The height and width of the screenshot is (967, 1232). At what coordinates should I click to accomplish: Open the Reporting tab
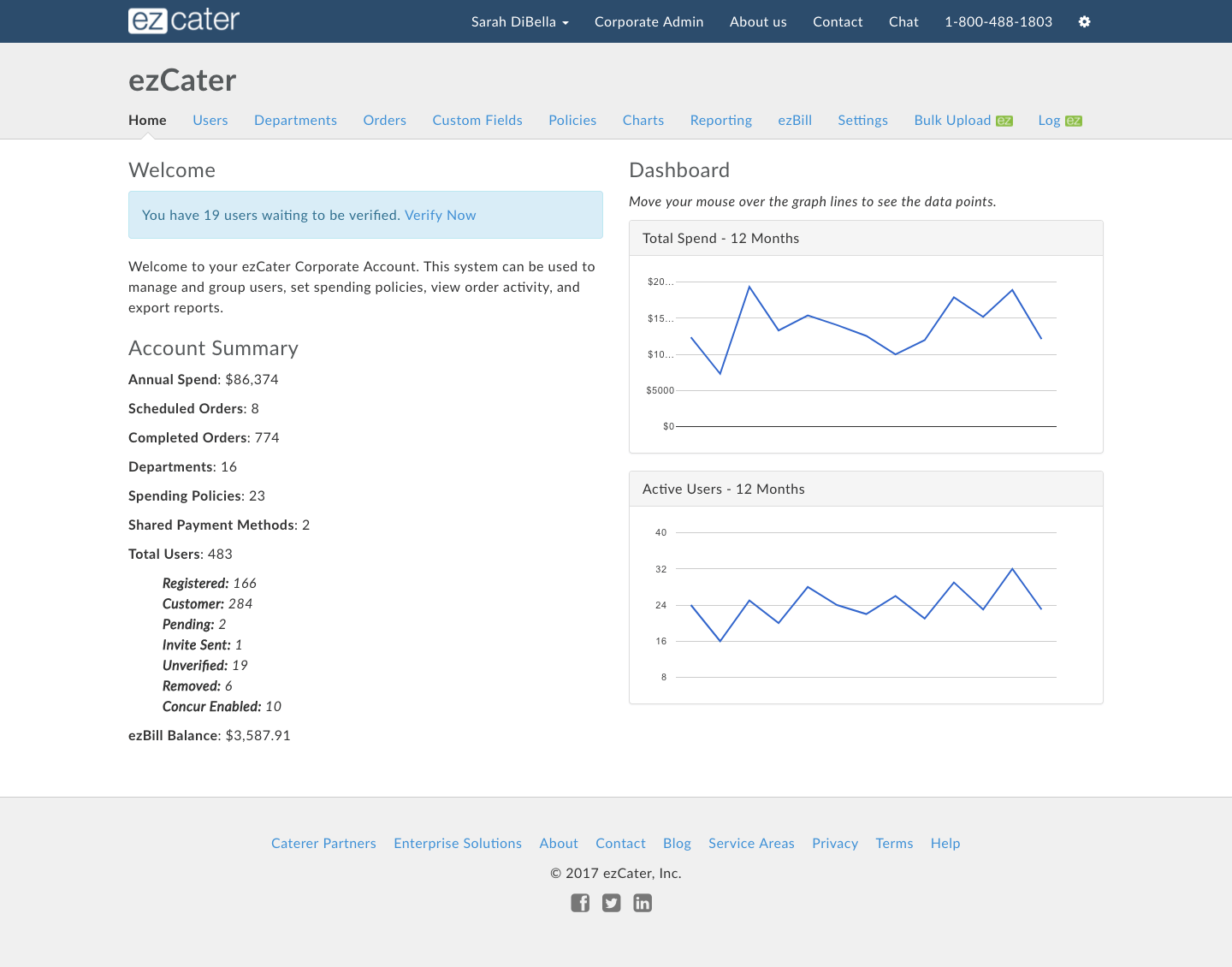[721, 121]
